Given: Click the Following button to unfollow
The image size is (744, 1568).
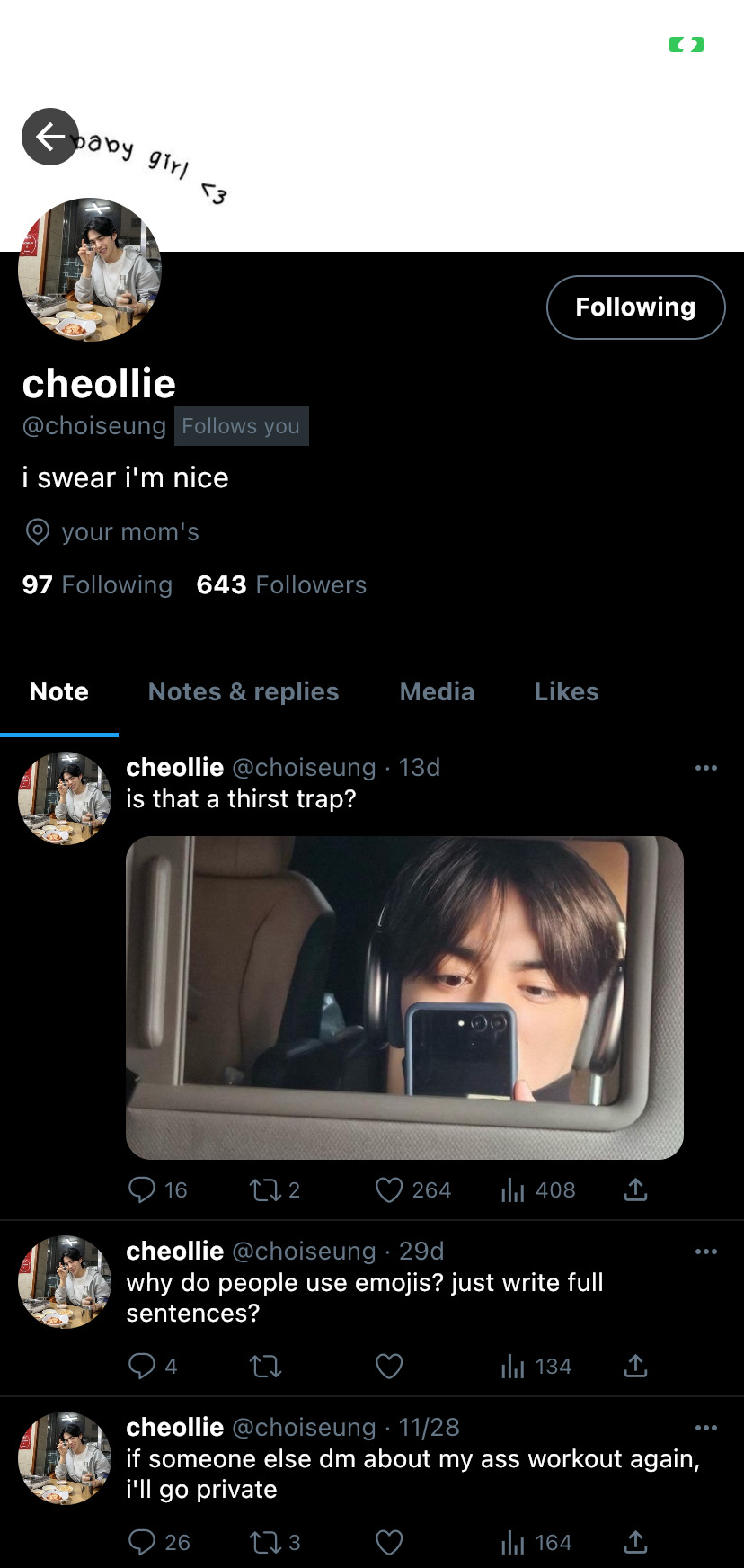Looking at the screenshot, I should point(635,307).
